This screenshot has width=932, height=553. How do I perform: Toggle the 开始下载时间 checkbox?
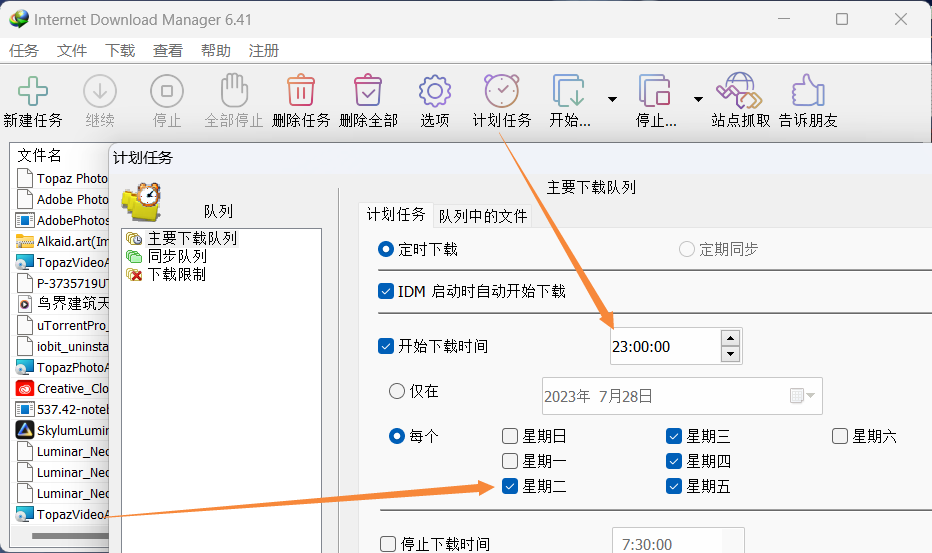pyautogui.click(x=386, y=346)
